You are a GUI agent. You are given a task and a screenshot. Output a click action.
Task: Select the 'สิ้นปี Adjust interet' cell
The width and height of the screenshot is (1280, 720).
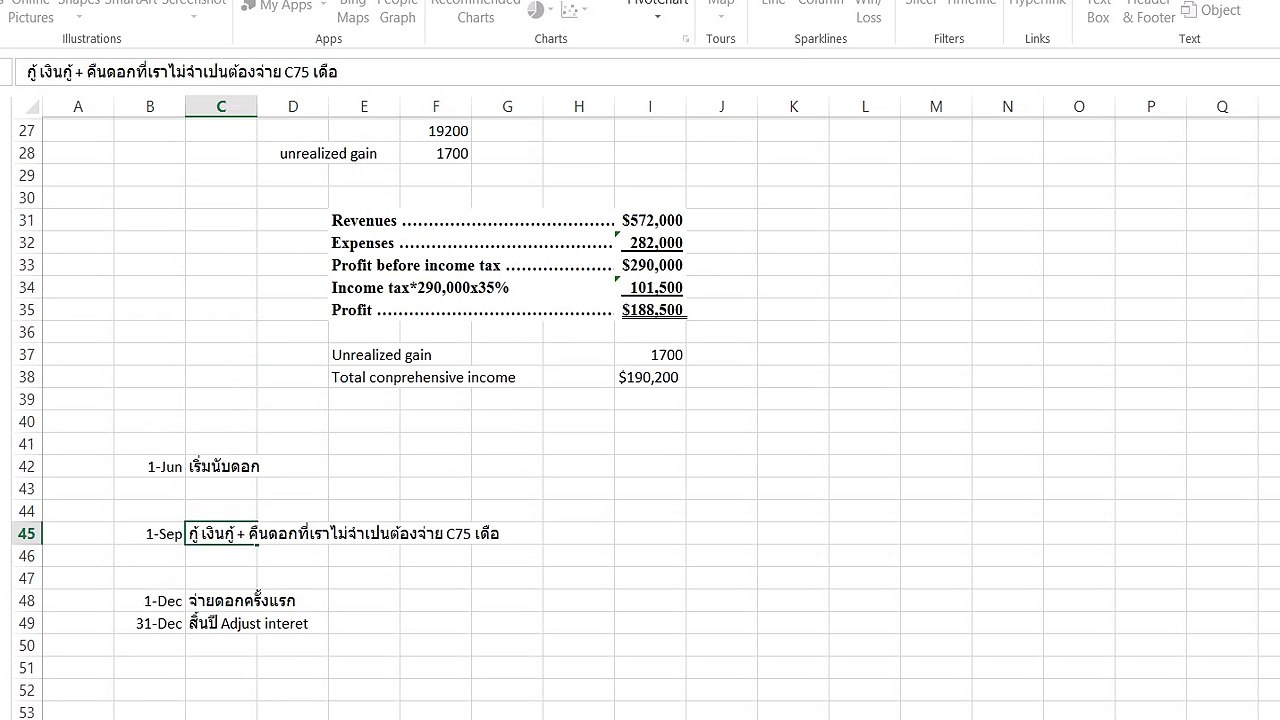(248, 624)
